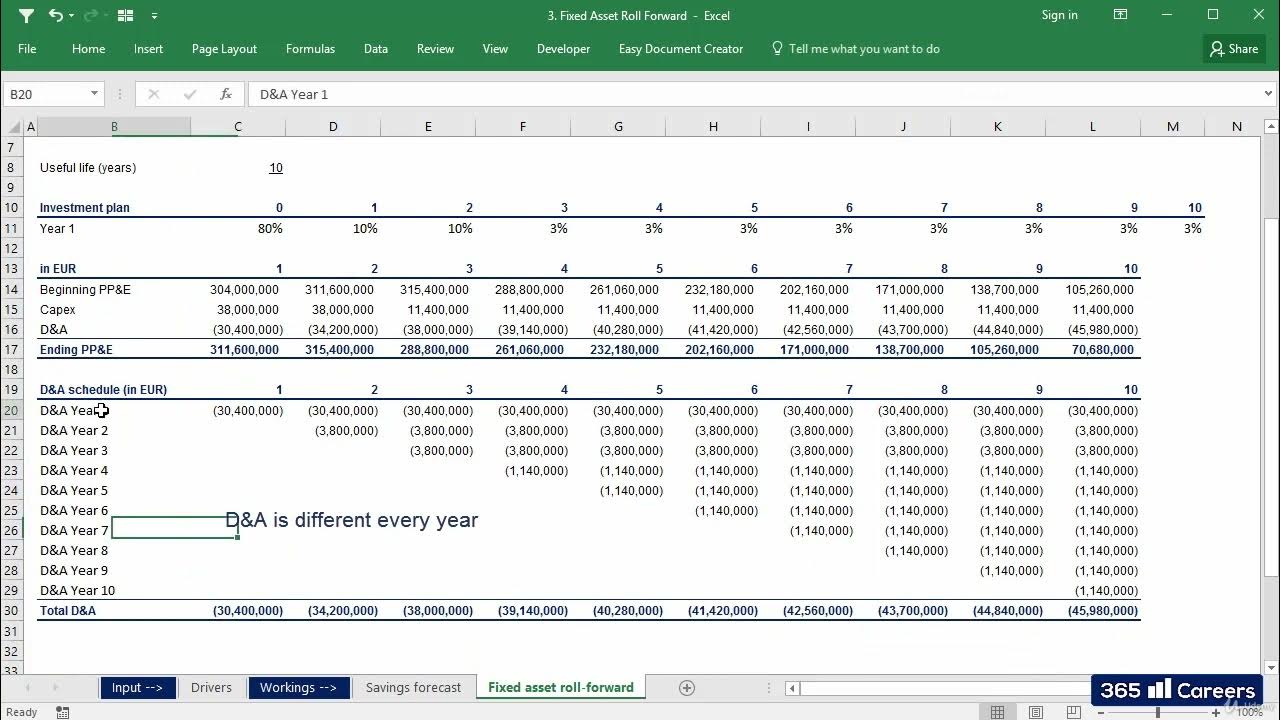Image resolution: width=1280 pixels, height=720 pixels.
Task: Switch to the Review tab
Action: click(435, 49)
